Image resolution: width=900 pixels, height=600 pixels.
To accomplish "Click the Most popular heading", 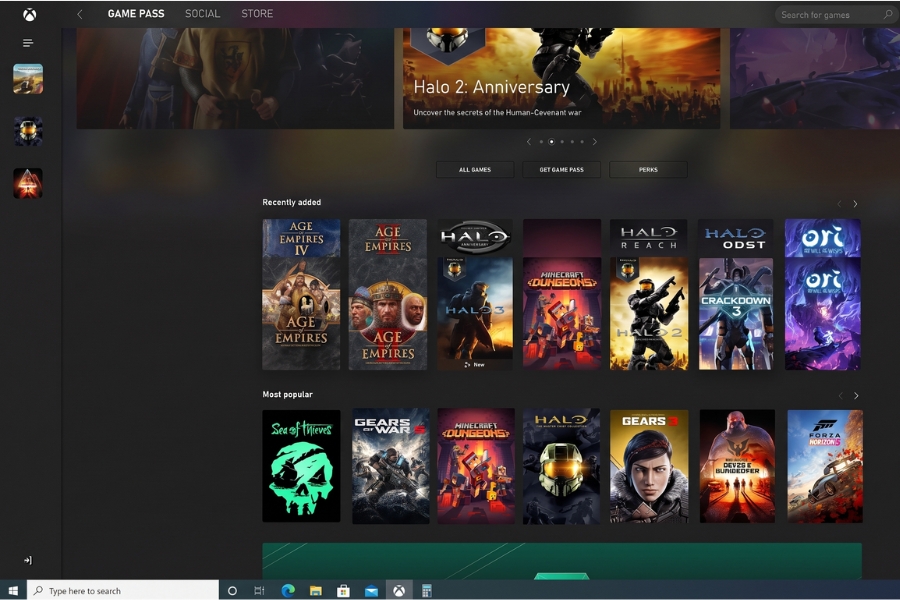I will click(x=288, y=394).
